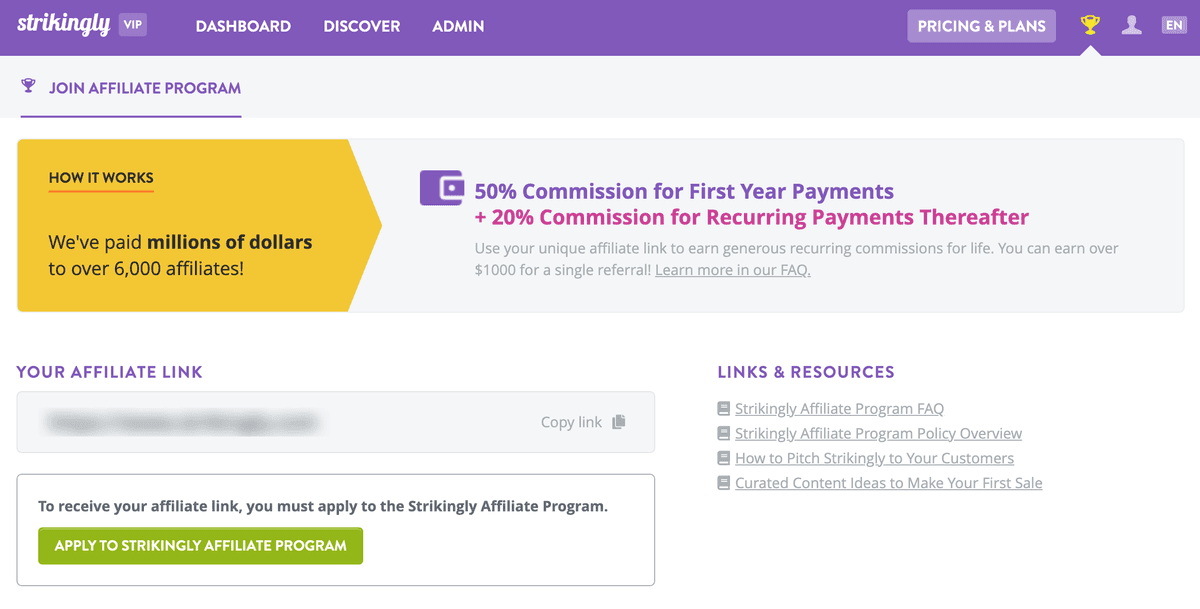
Task: Click book icon beside Affiliate Program FAQ
Action: (x=724, y=408)
